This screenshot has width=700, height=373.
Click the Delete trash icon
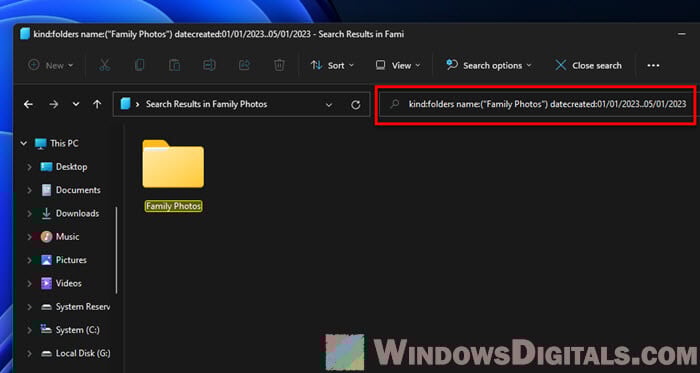[x=279, y=66]
